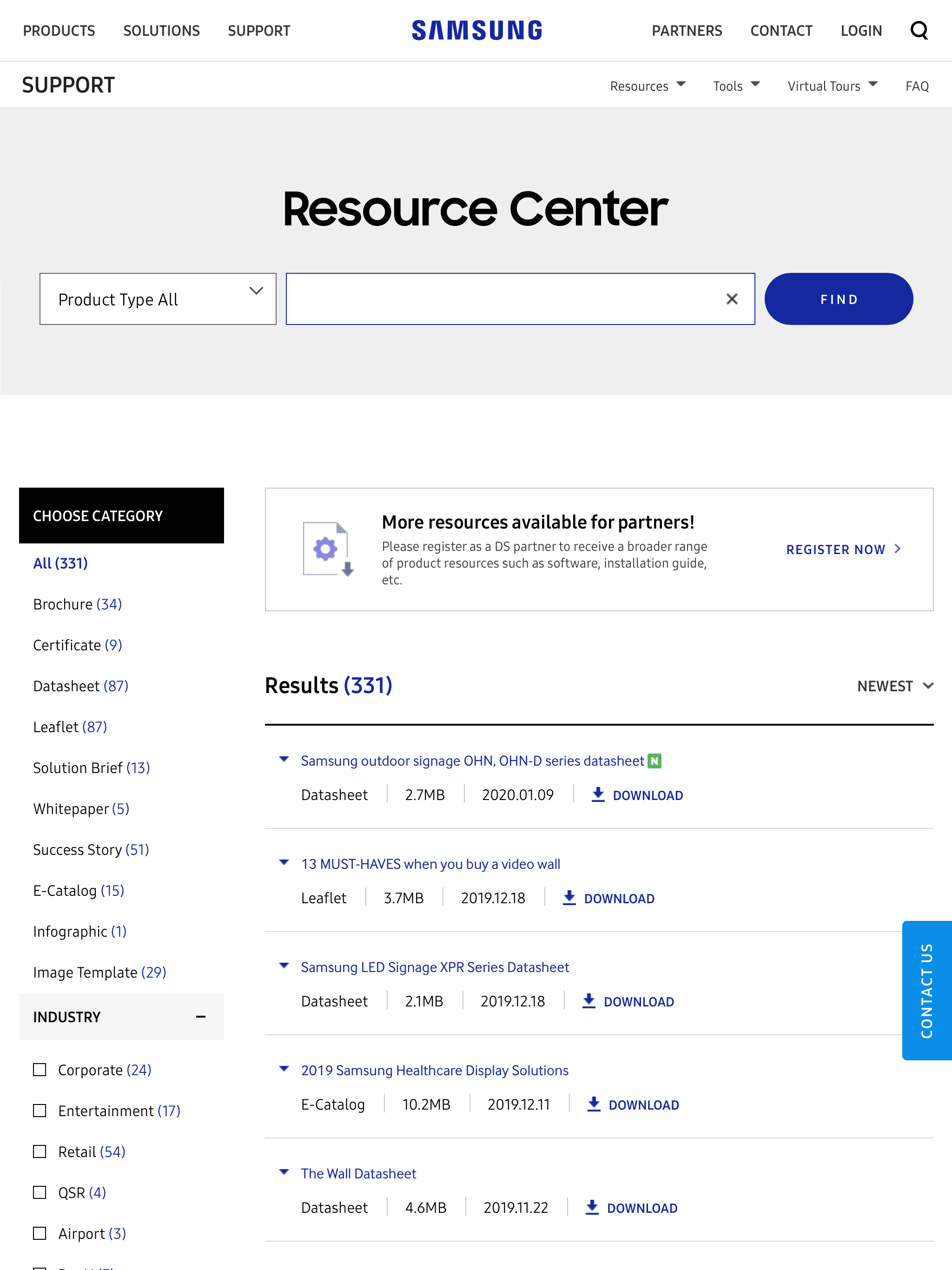Open the Products menu in top navigation
952x1270 pixels.
pyautogui.click(x=59, y=30)
